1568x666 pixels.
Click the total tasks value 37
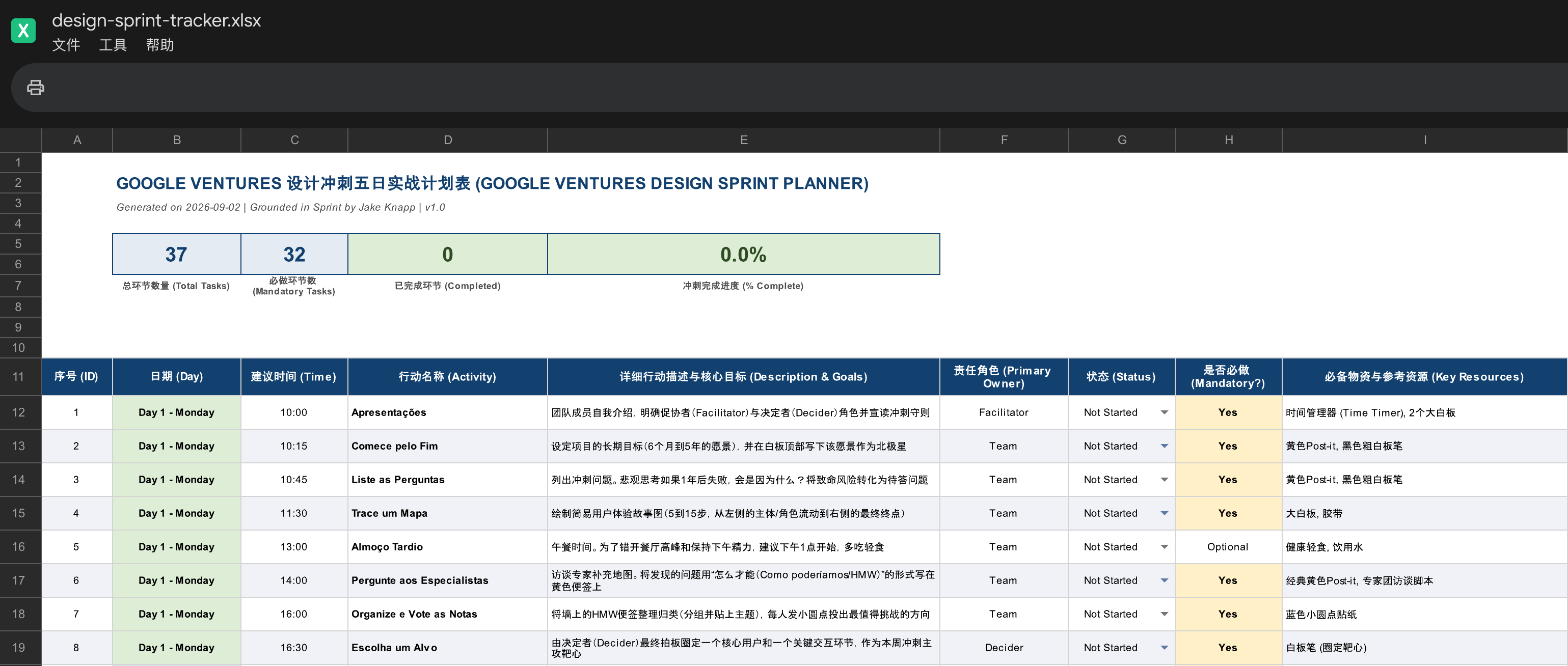click(x=177, y=254)
